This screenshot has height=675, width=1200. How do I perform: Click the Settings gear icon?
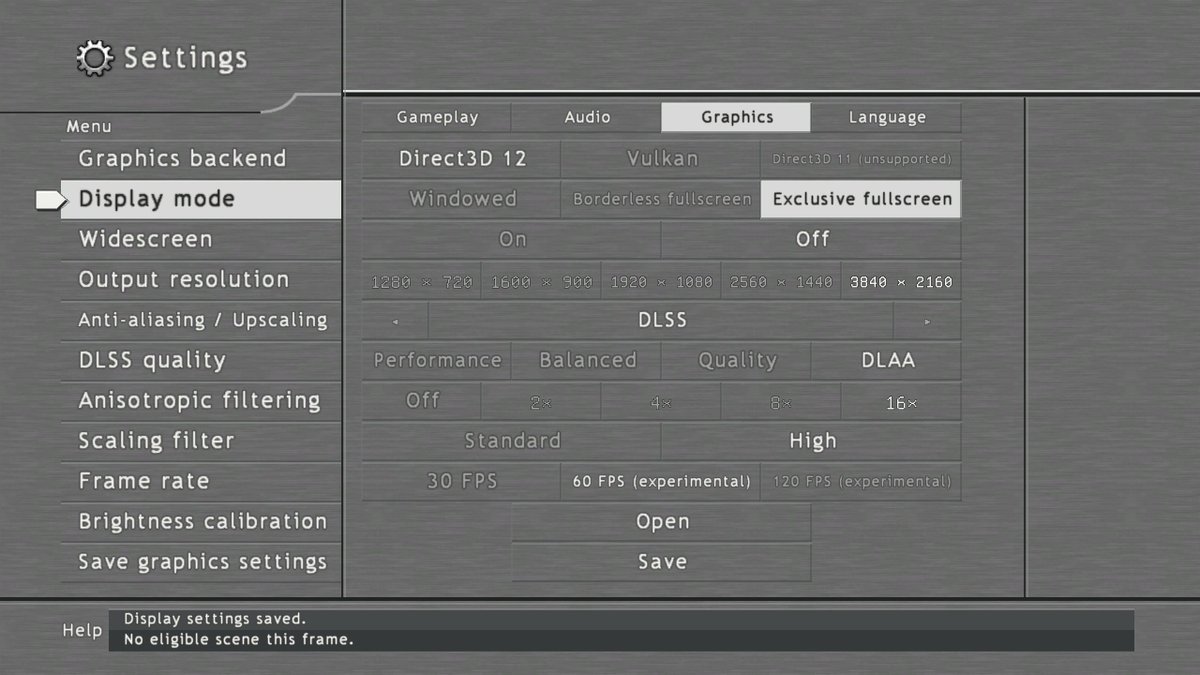[x=94, y=58]
